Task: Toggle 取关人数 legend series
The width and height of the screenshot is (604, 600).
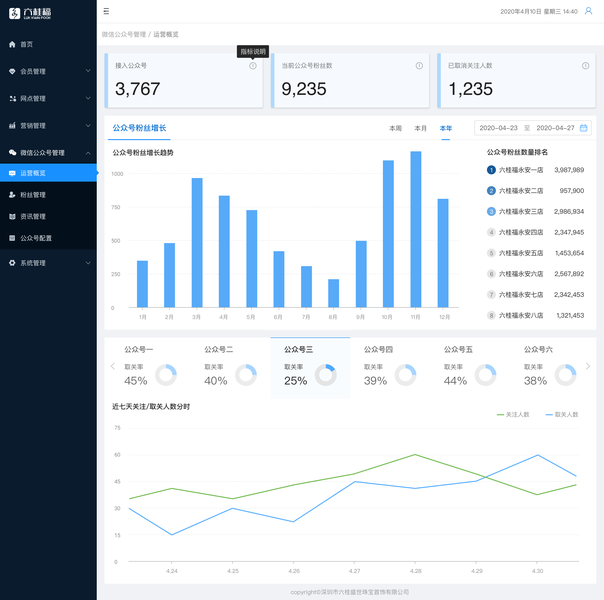Action: [x=562, y=414]
